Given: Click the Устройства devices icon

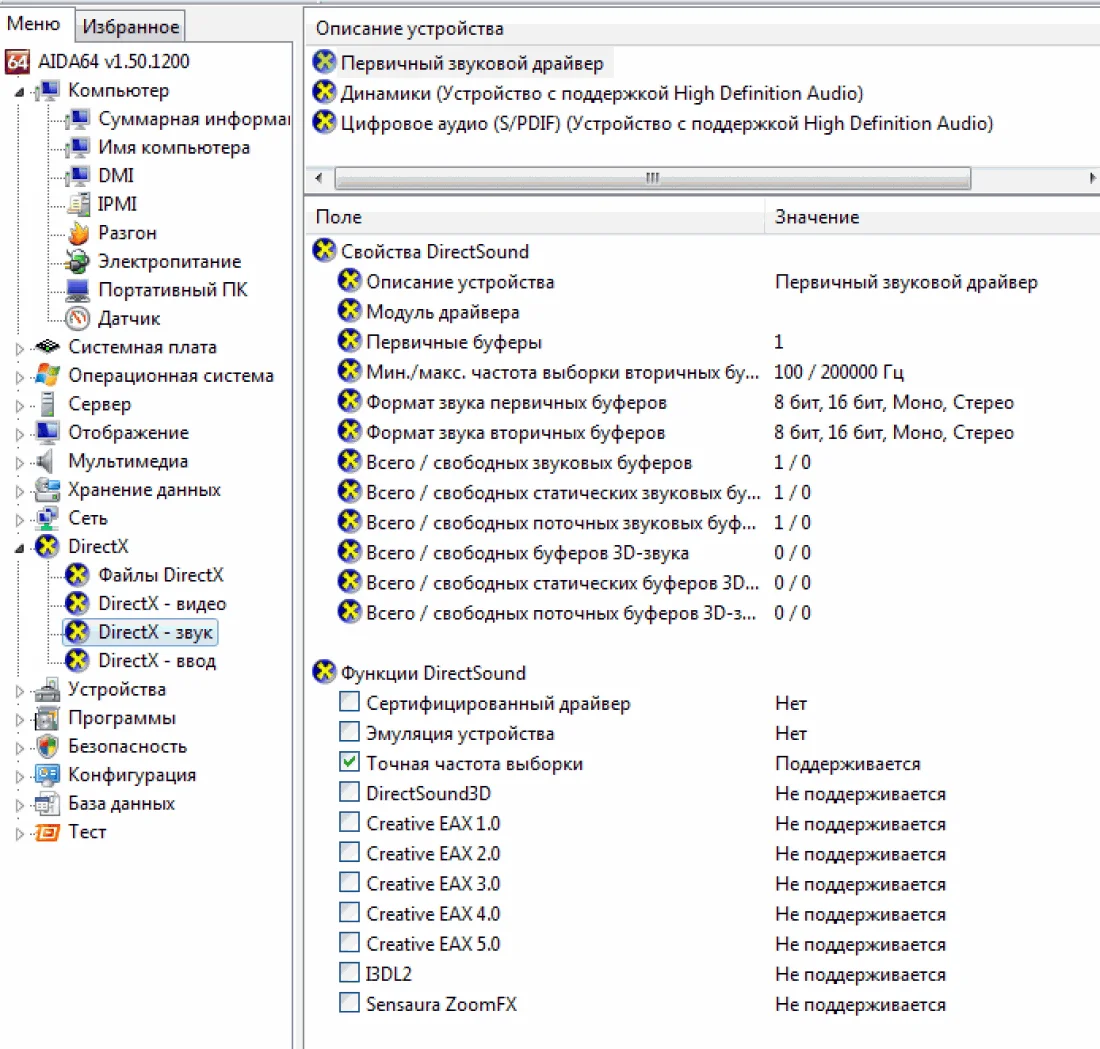Looking at the screenshot, I should (48, 690).
